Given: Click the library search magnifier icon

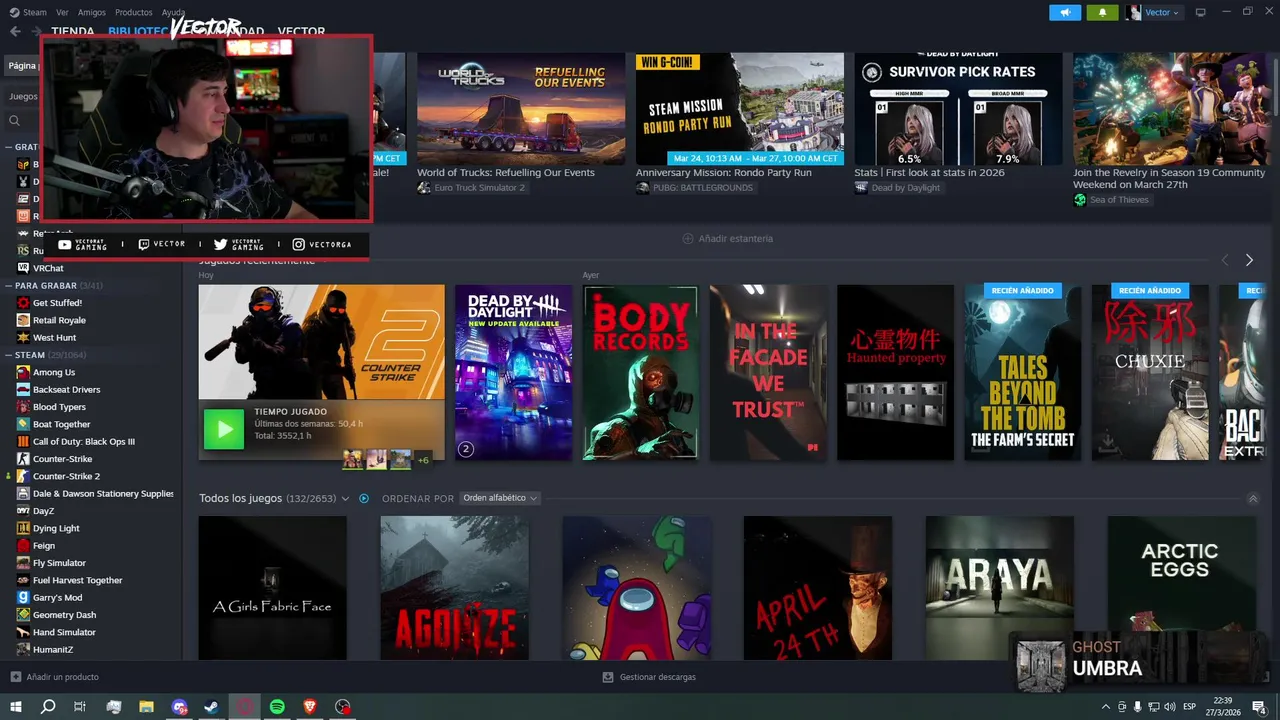Looking at the screenshot, I should 14,121.
